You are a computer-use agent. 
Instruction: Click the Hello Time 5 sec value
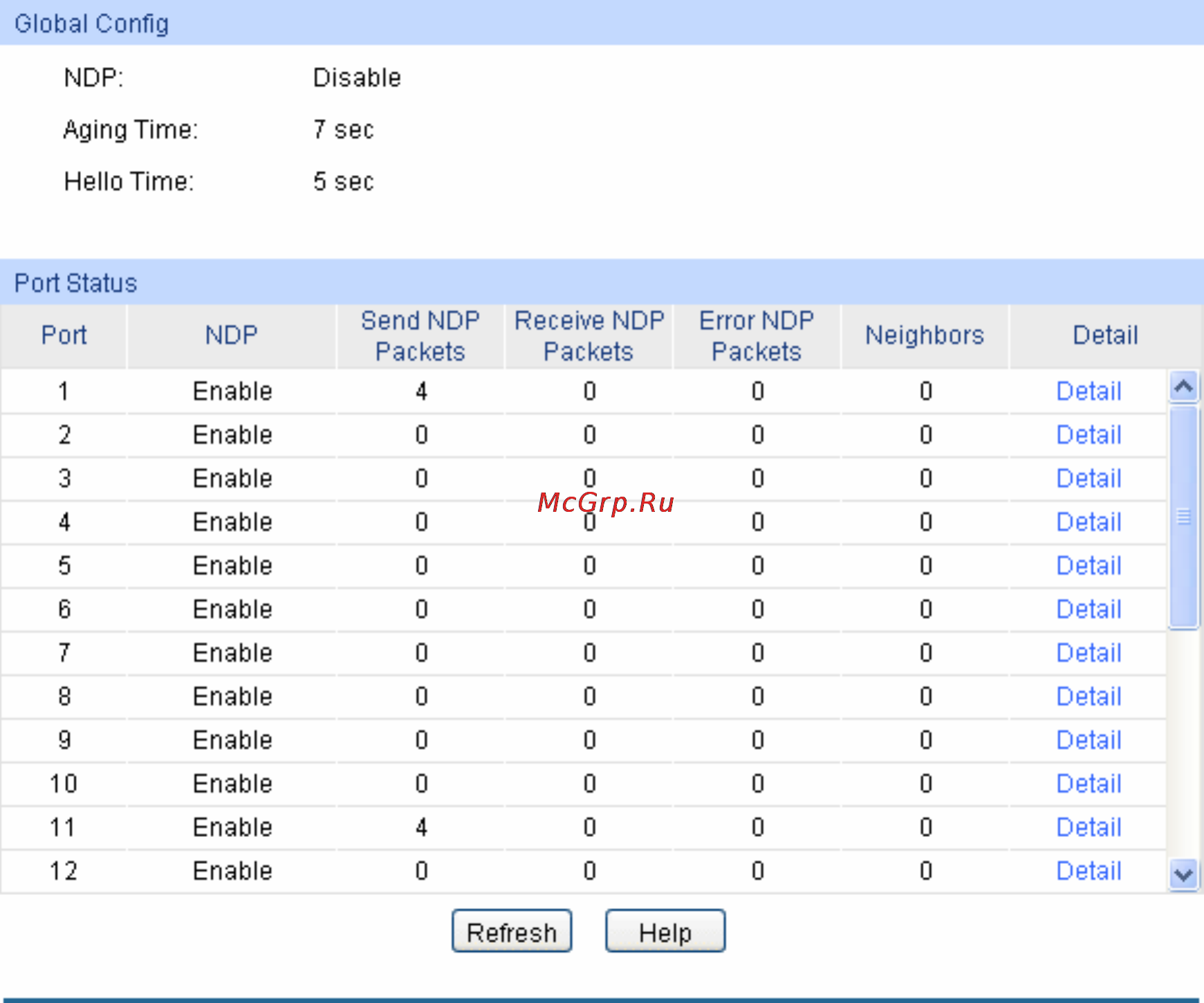[x=344, y=182]
